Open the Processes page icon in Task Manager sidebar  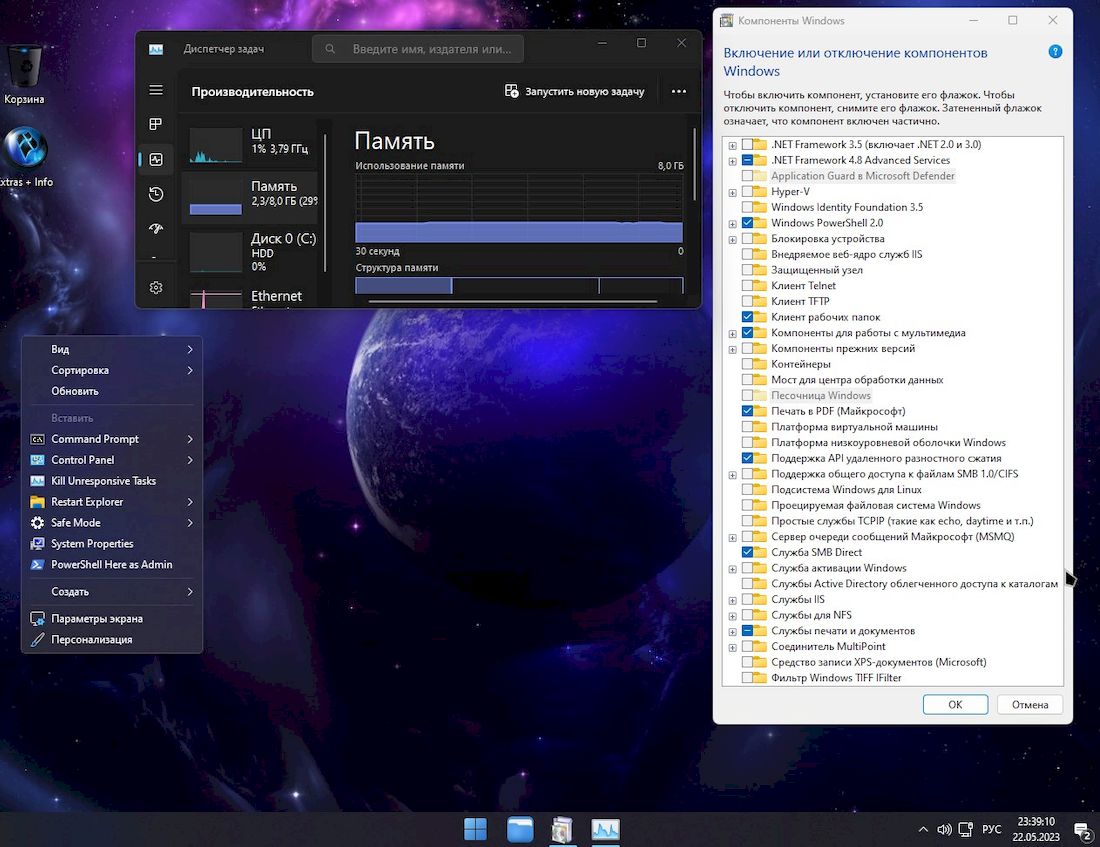tap(156, 125)
